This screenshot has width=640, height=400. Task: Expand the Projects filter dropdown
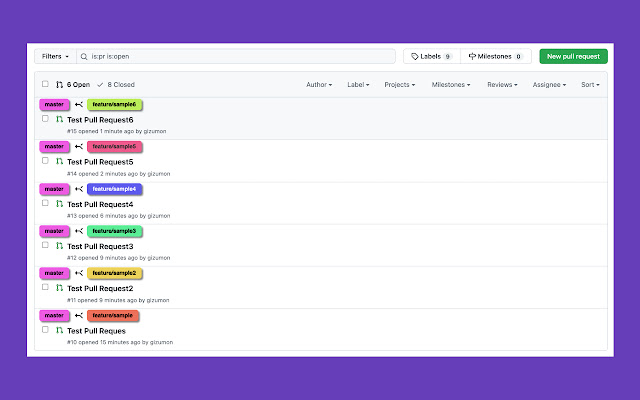point(400,84)
